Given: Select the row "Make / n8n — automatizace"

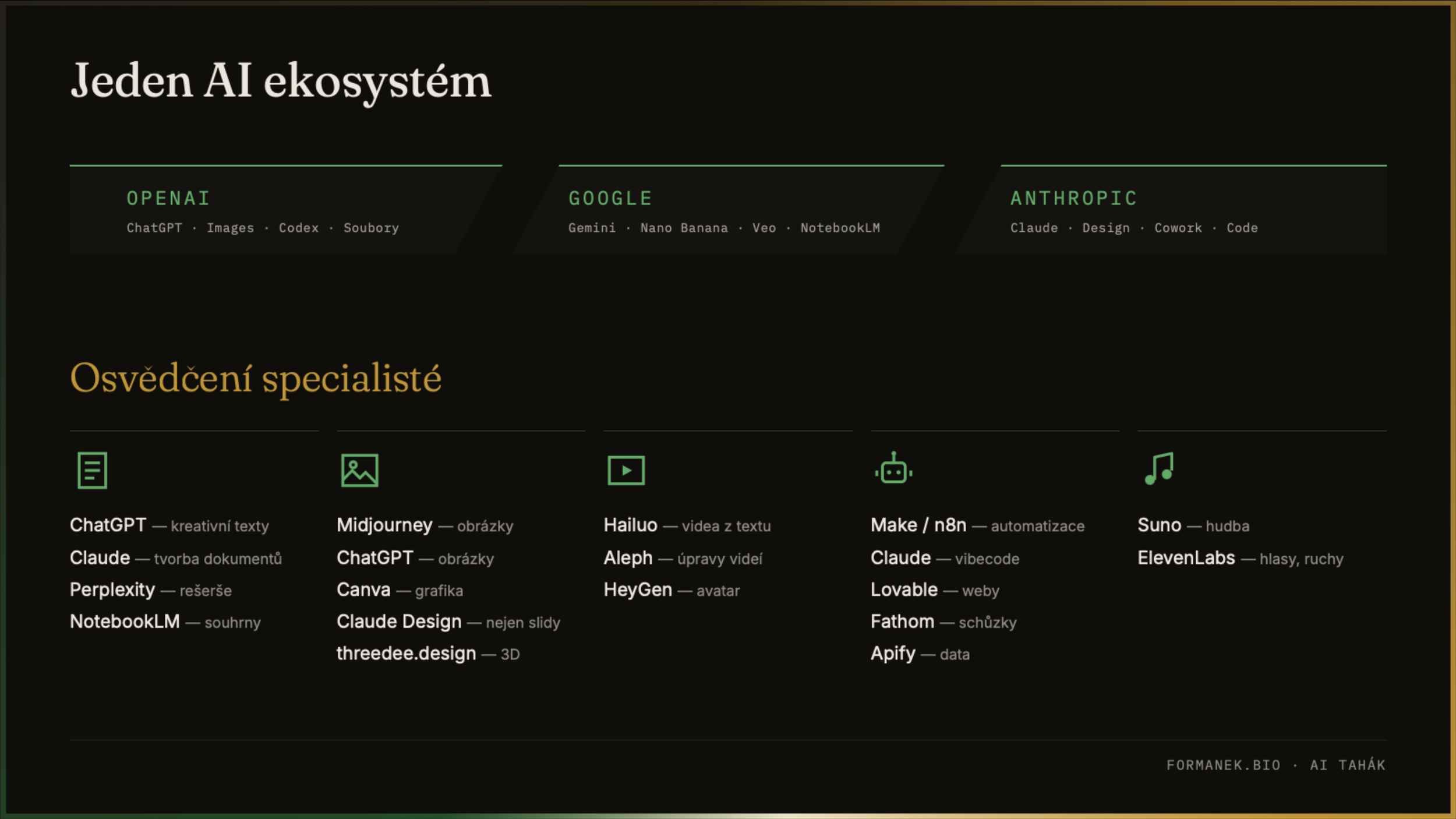Looking at the screenshot, I should 978,525.
